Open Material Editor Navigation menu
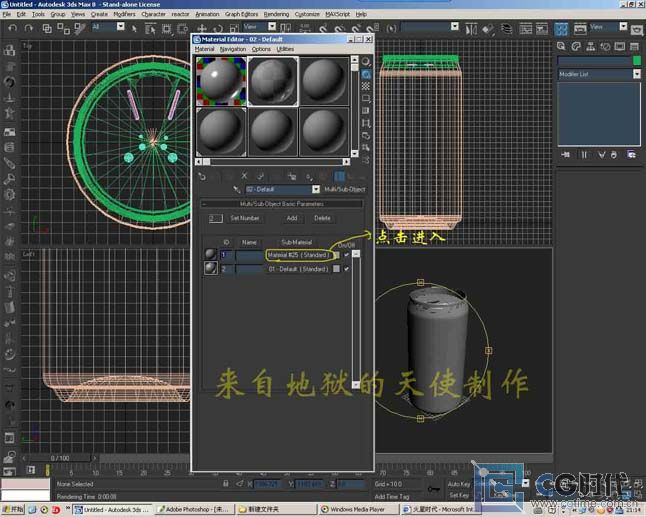This screenshot has width=646, height=517. (x=233, y=49)
